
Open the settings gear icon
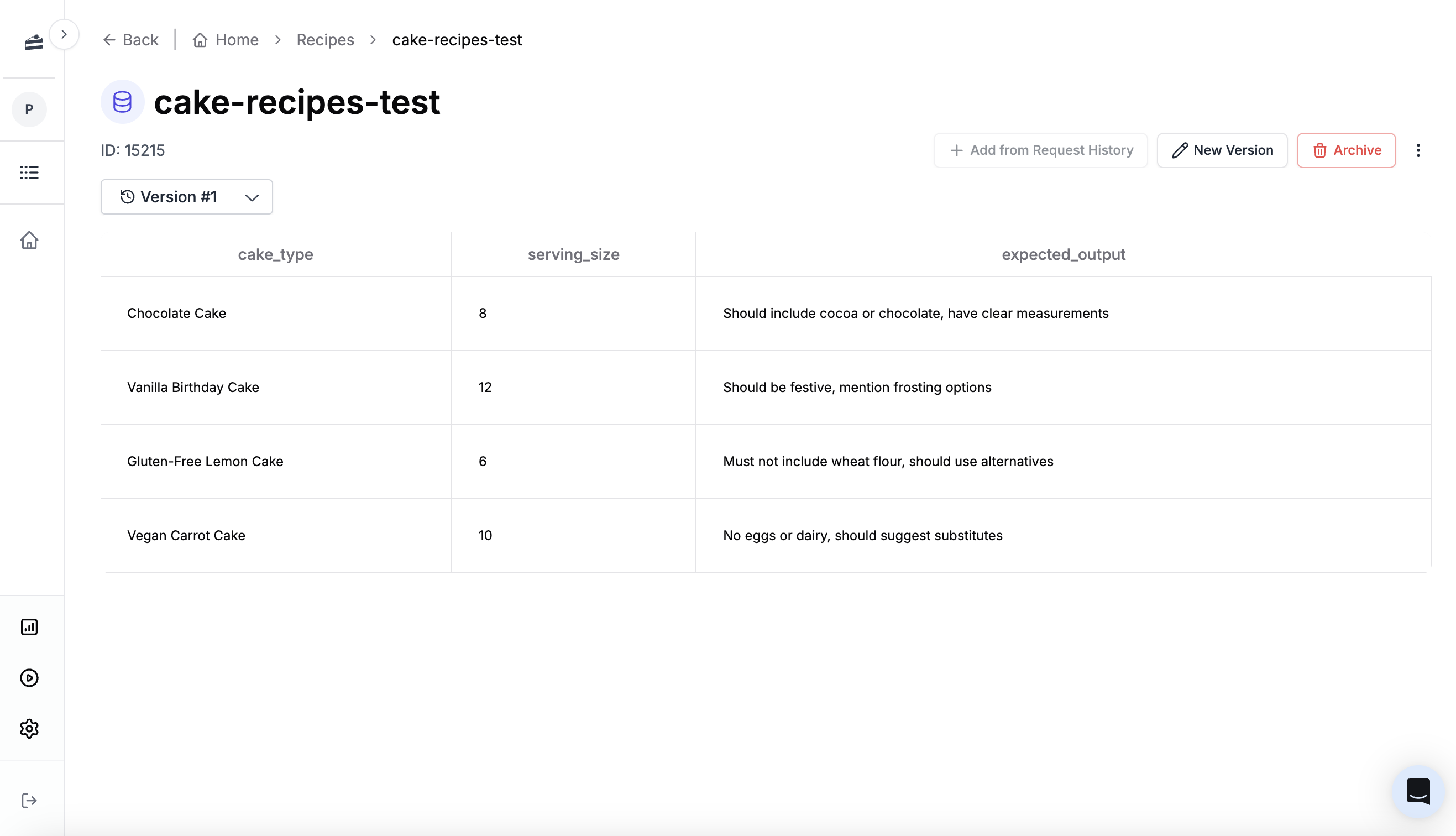(29, 729)
